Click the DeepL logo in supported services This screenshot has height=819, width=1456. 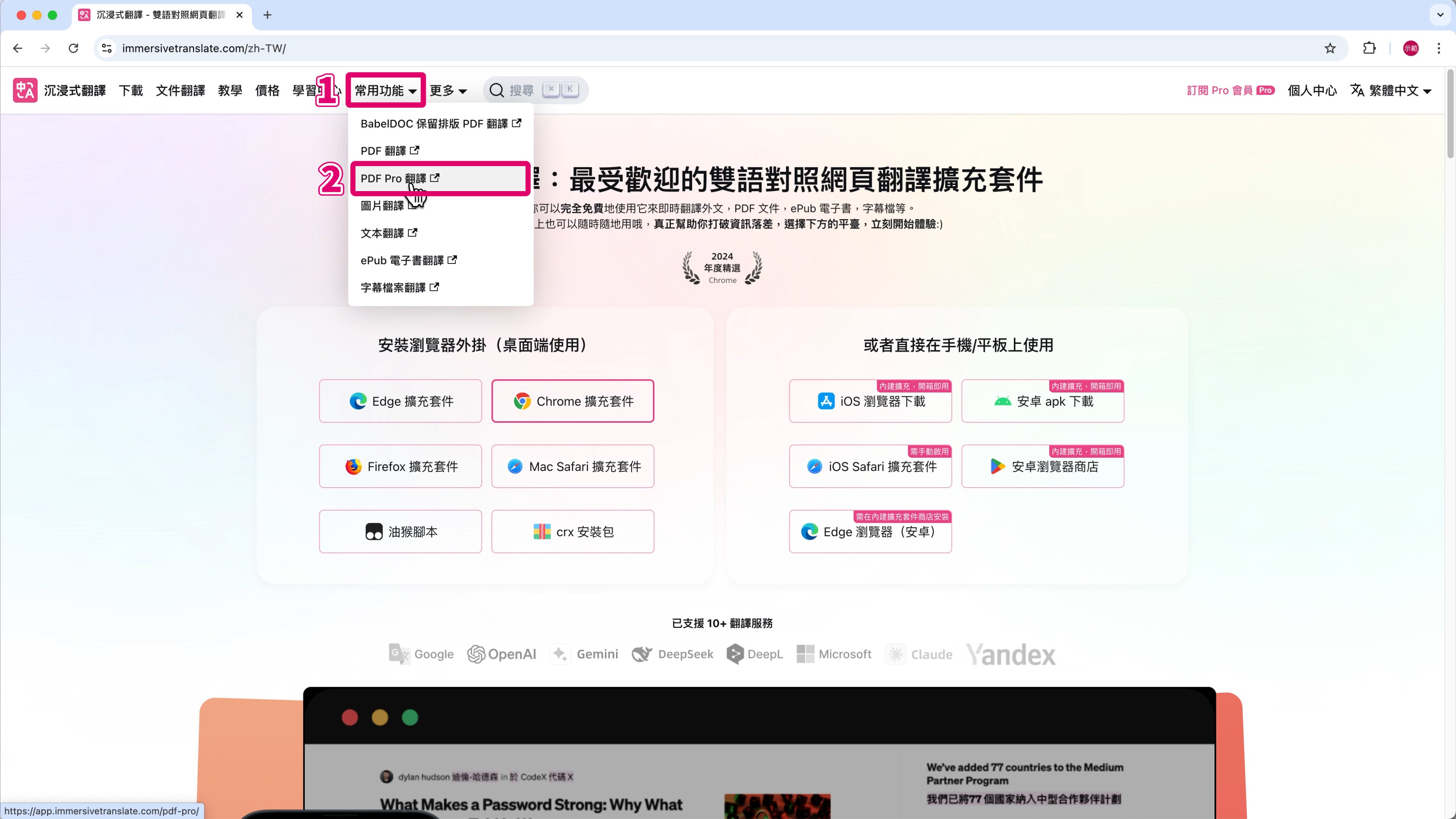[755, 654]
